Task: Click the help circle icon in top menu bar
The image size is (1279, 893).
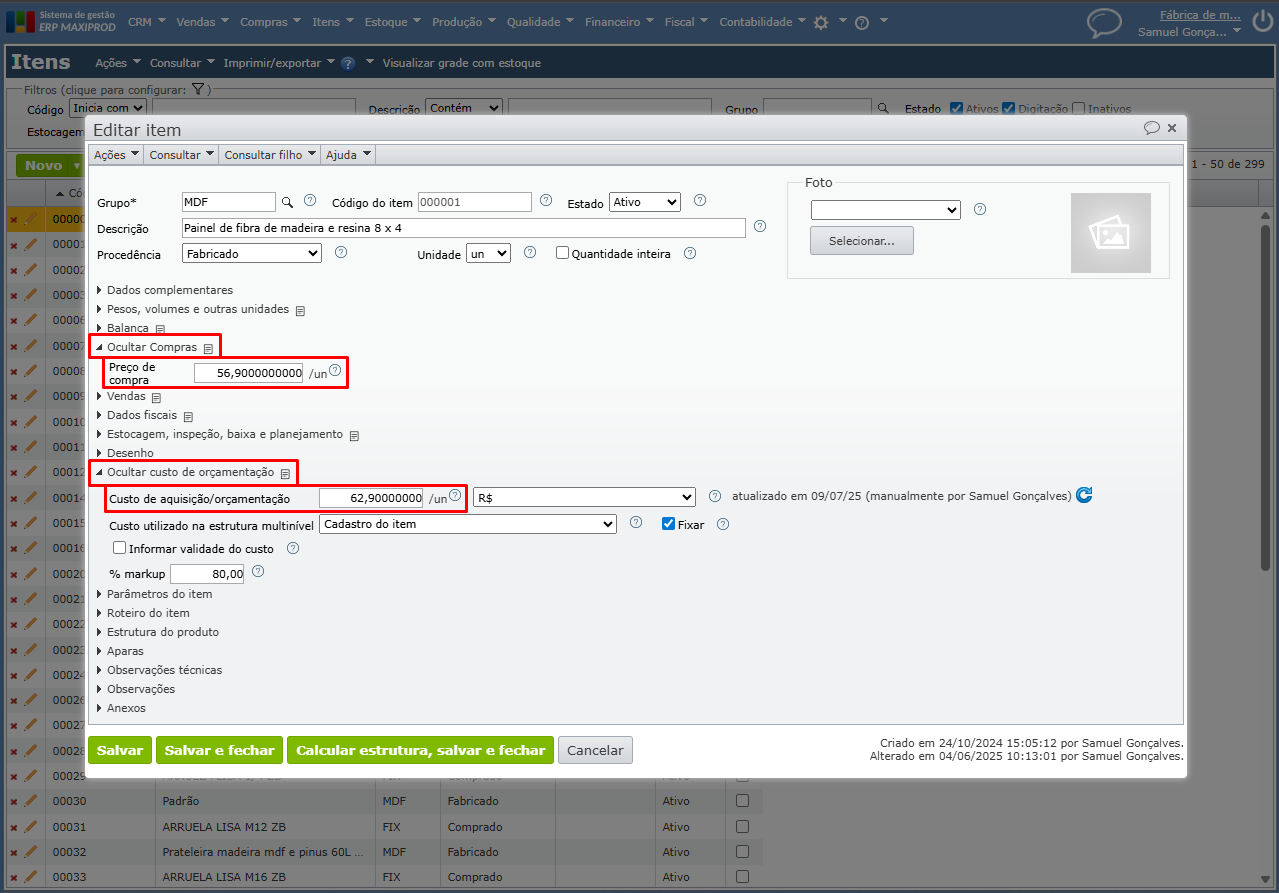Action: (x=862, y=22)
